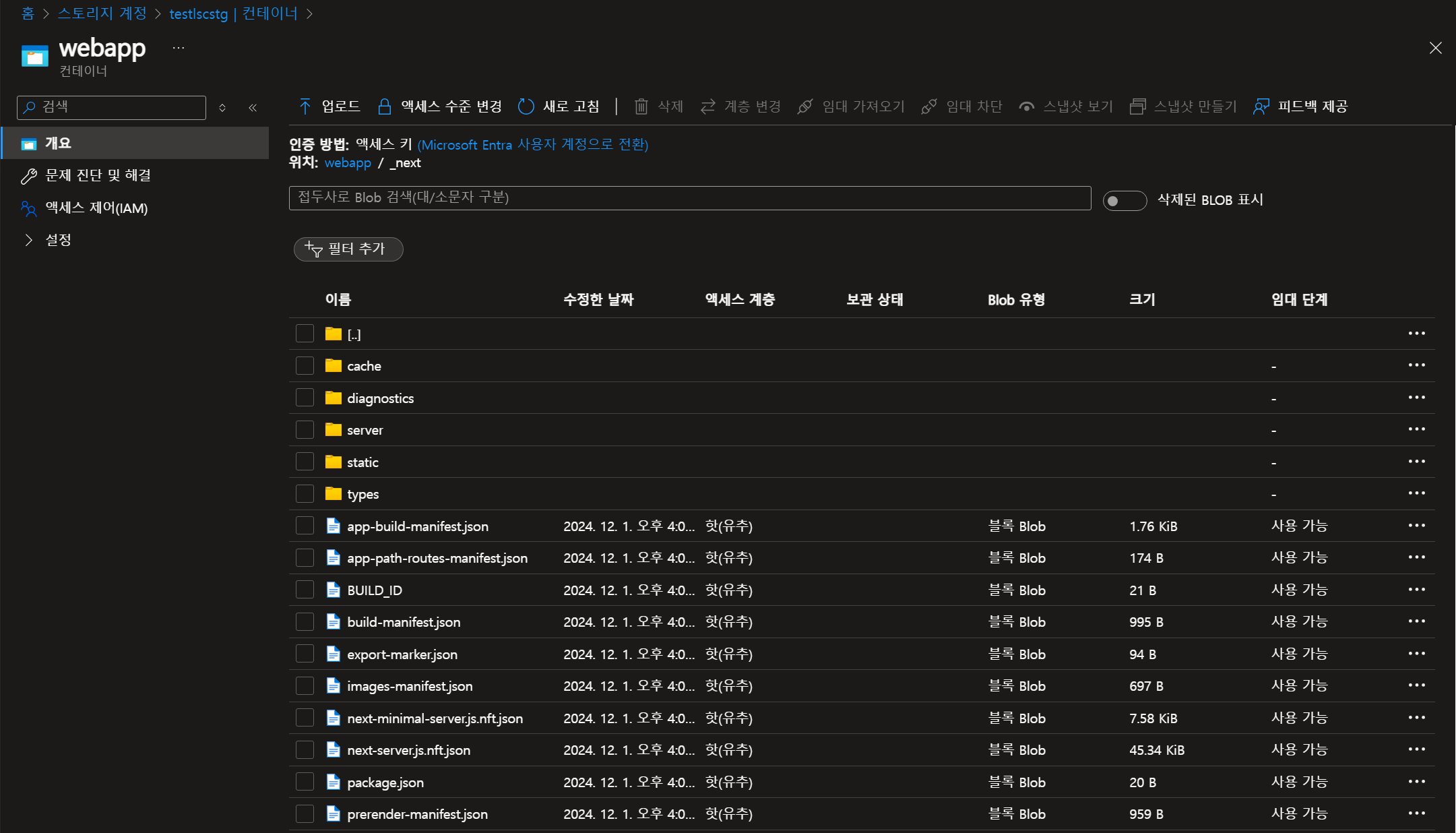Toggle the Show deleted blobs switch

click(x=1124, y=201)
